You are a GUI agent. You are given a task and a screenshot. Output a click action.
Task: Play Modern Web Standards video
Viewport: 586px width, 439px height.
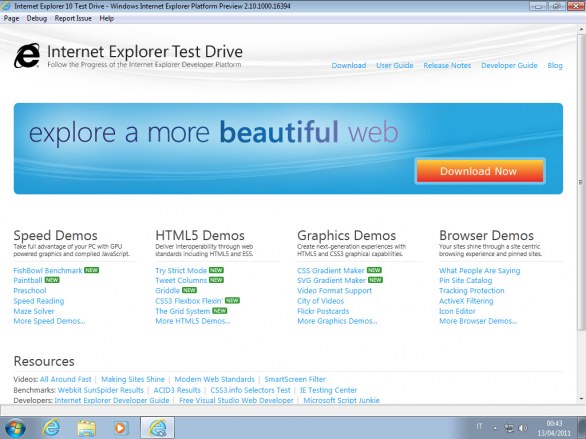point(215,379)
